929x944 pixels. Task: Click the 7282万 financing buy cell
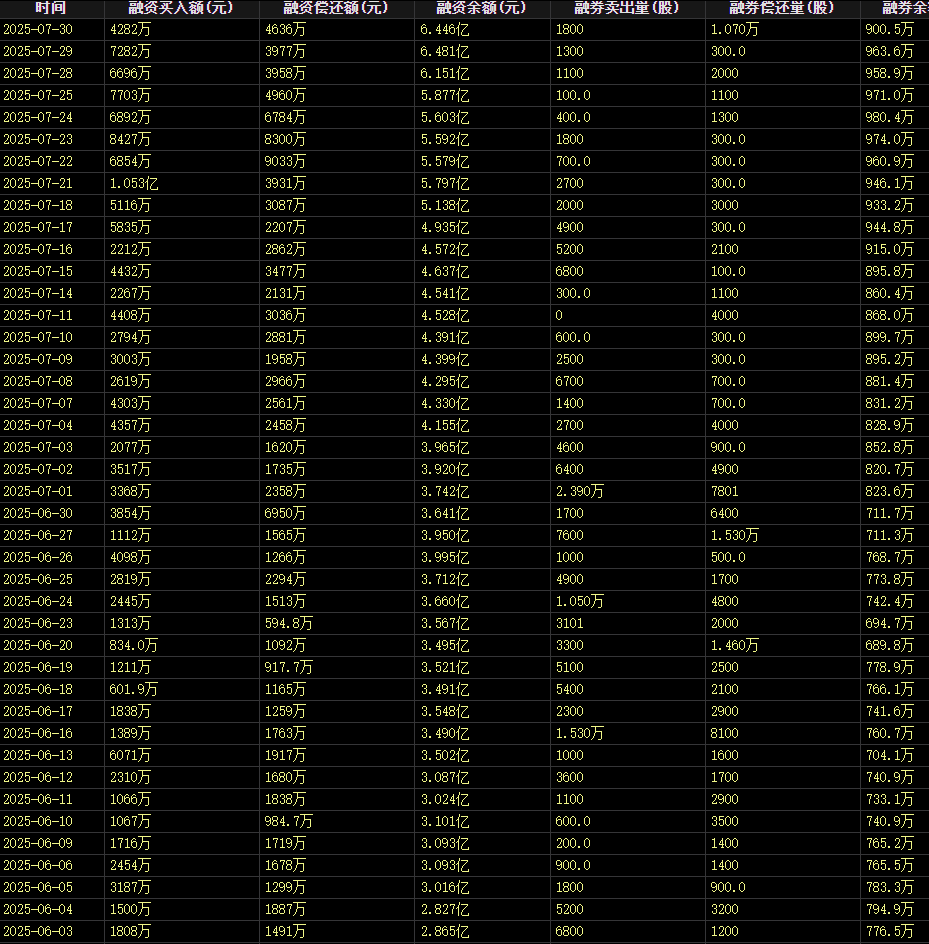click(130, 52)
